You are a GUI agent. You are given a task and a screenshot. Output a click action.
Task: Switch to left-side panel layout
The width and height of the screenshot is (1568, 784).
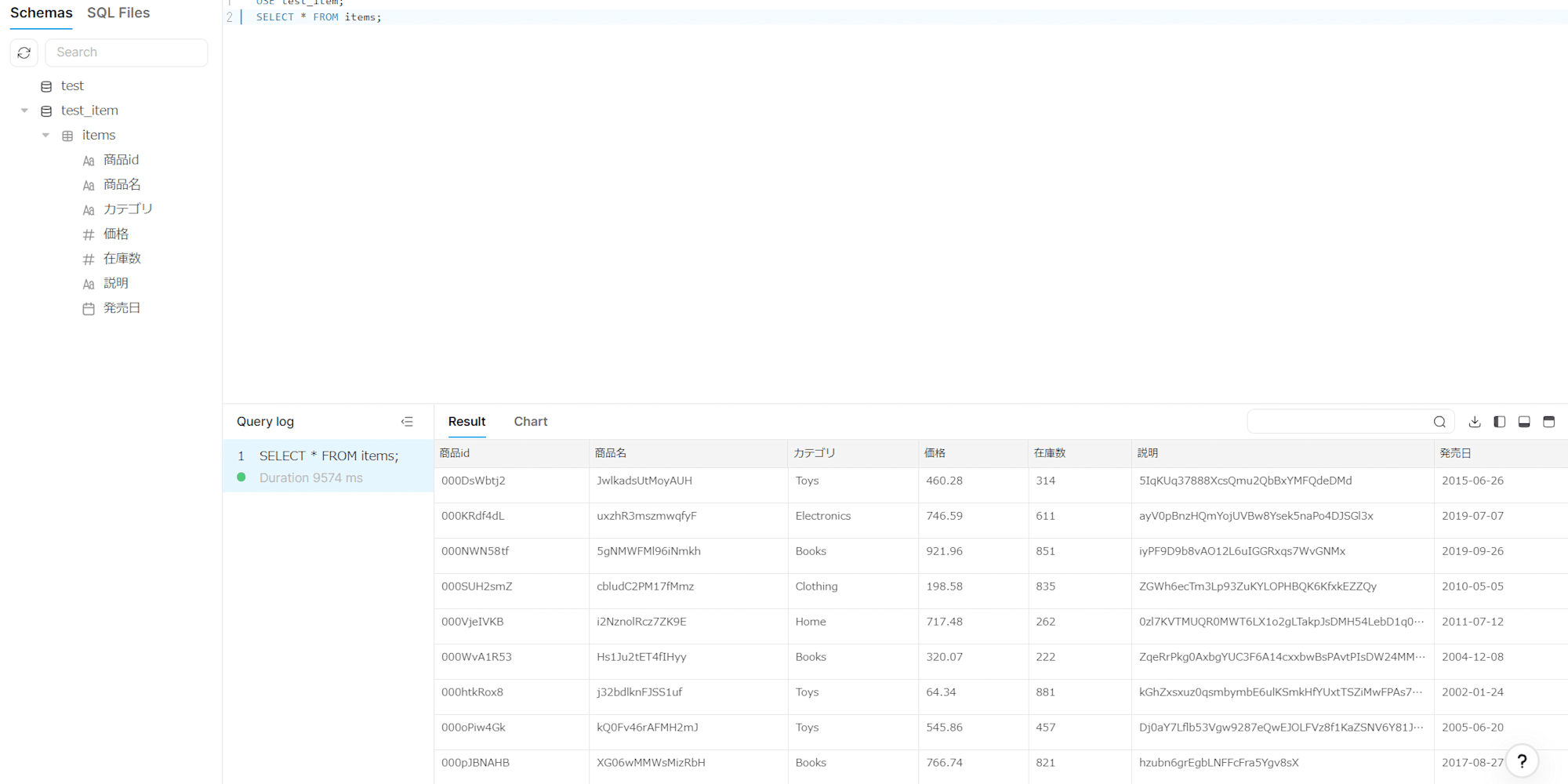1500,422
